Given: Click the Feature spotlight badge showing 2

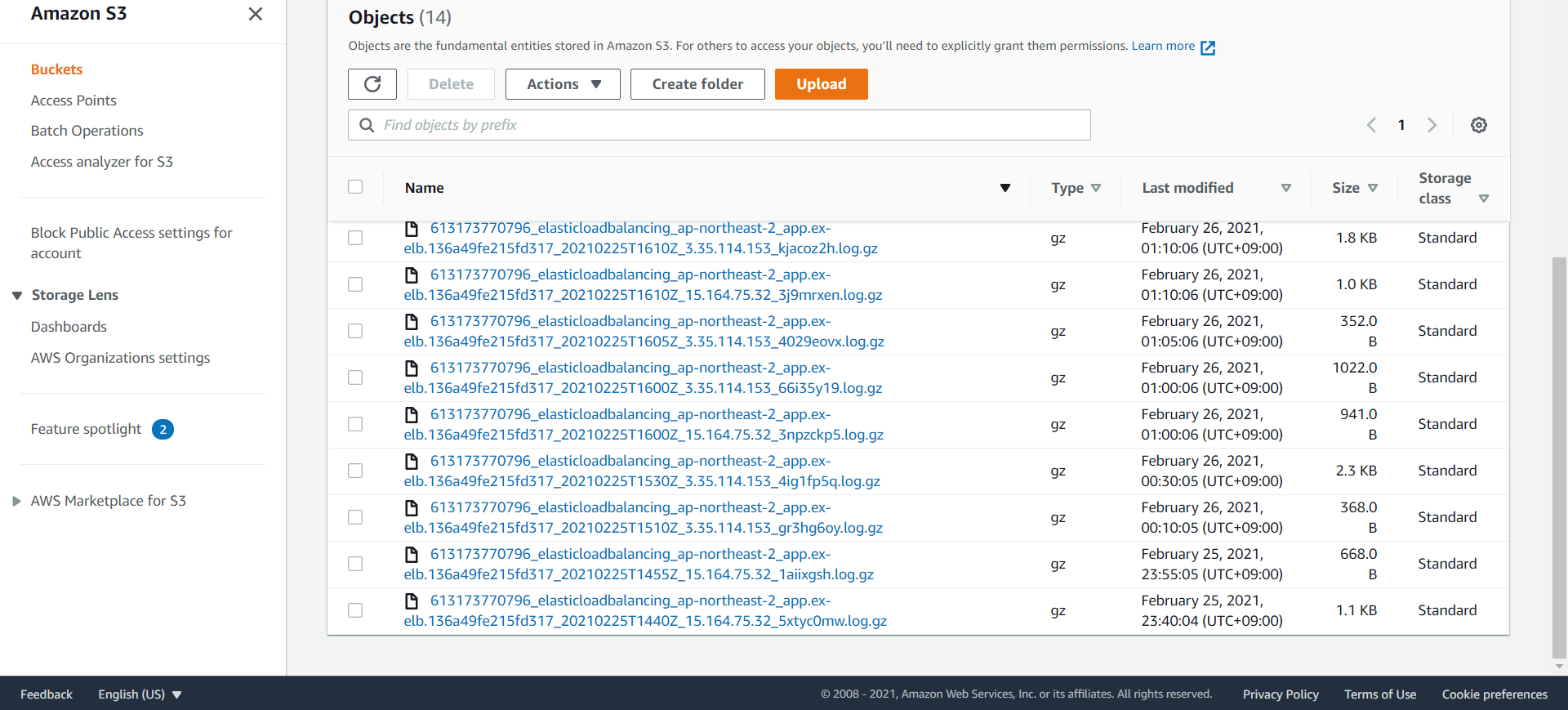Looking at the screenshot, I should [163, 430].
